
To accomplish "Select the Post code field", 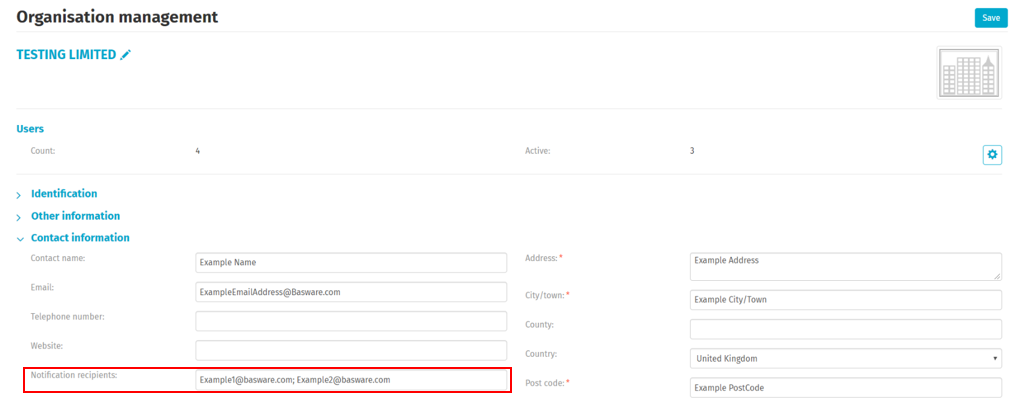I will [x=845, y=387].
